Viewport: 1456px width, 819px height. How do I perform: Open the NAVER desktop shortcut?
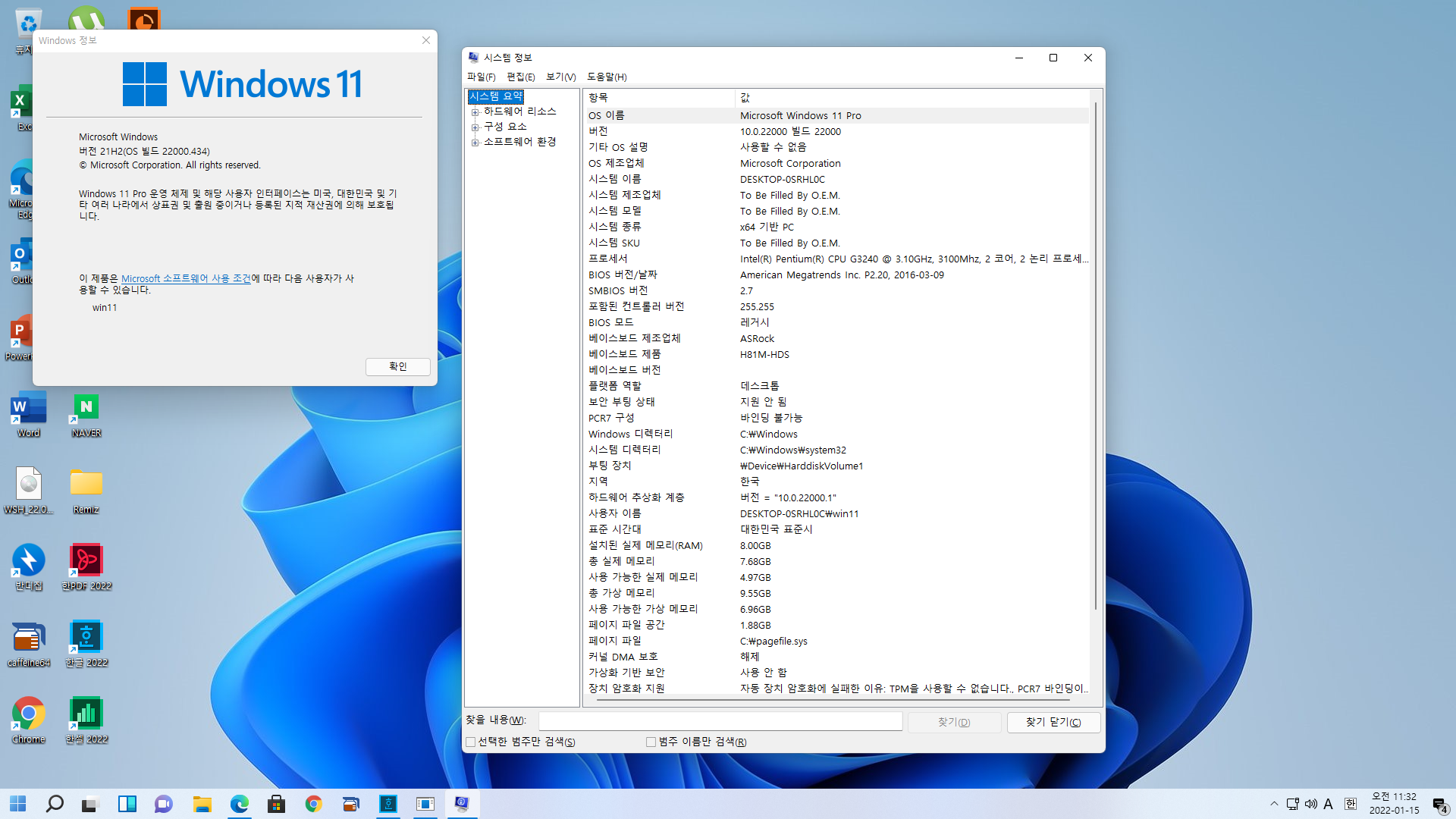(x=86, y=414)
